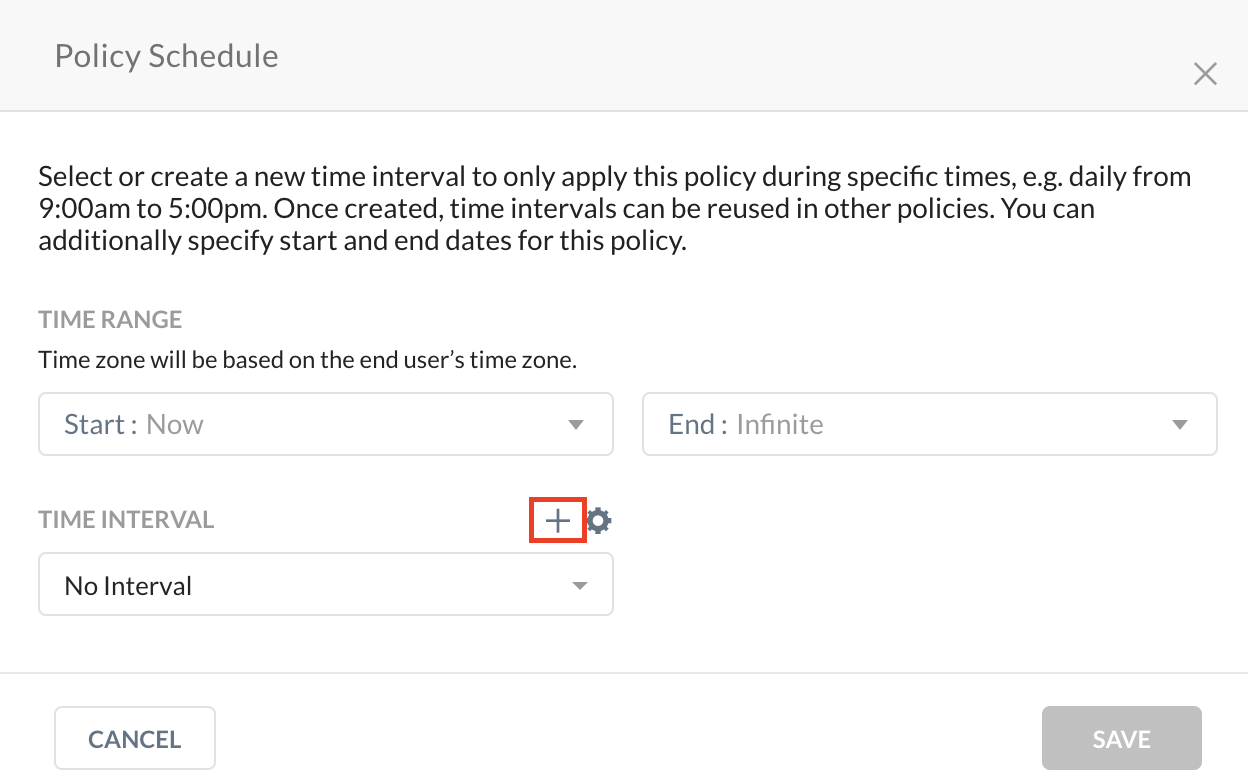The image size is (1248, 784).
Task: Select the TIME INTERVAL label text
Action: tap(126, 520)
